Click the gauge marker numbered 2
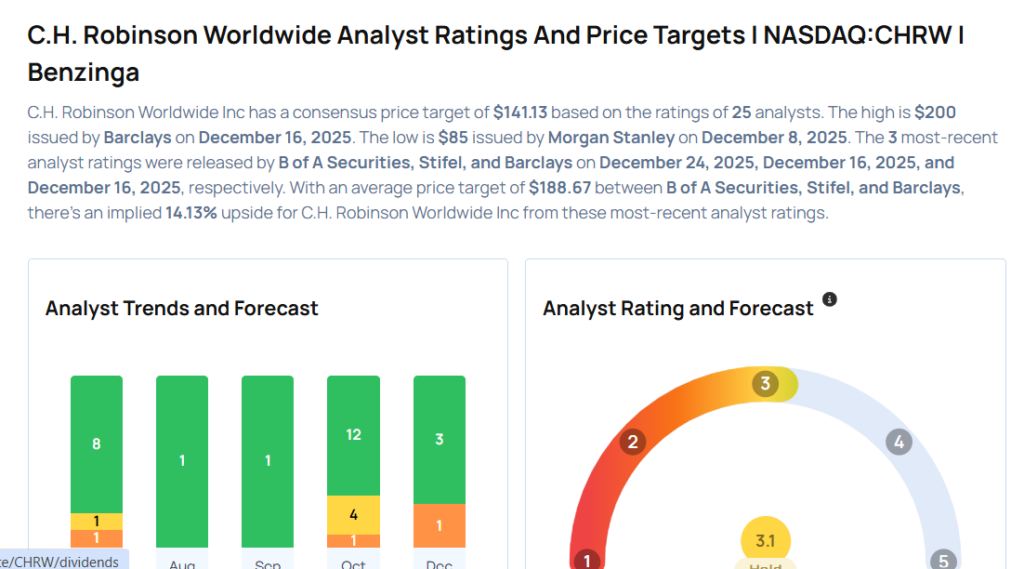Viewport: 1024px width, 569px height. pos(632,443)
